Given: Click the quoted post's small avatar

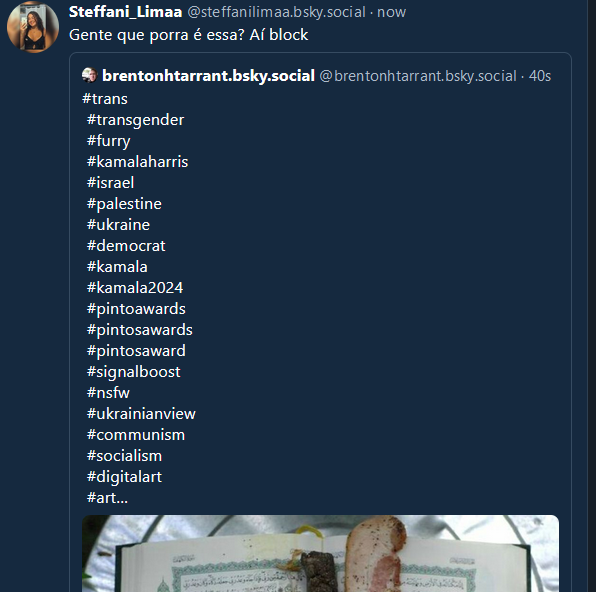Looking at the screenshot, I should [x=89, y=75].
